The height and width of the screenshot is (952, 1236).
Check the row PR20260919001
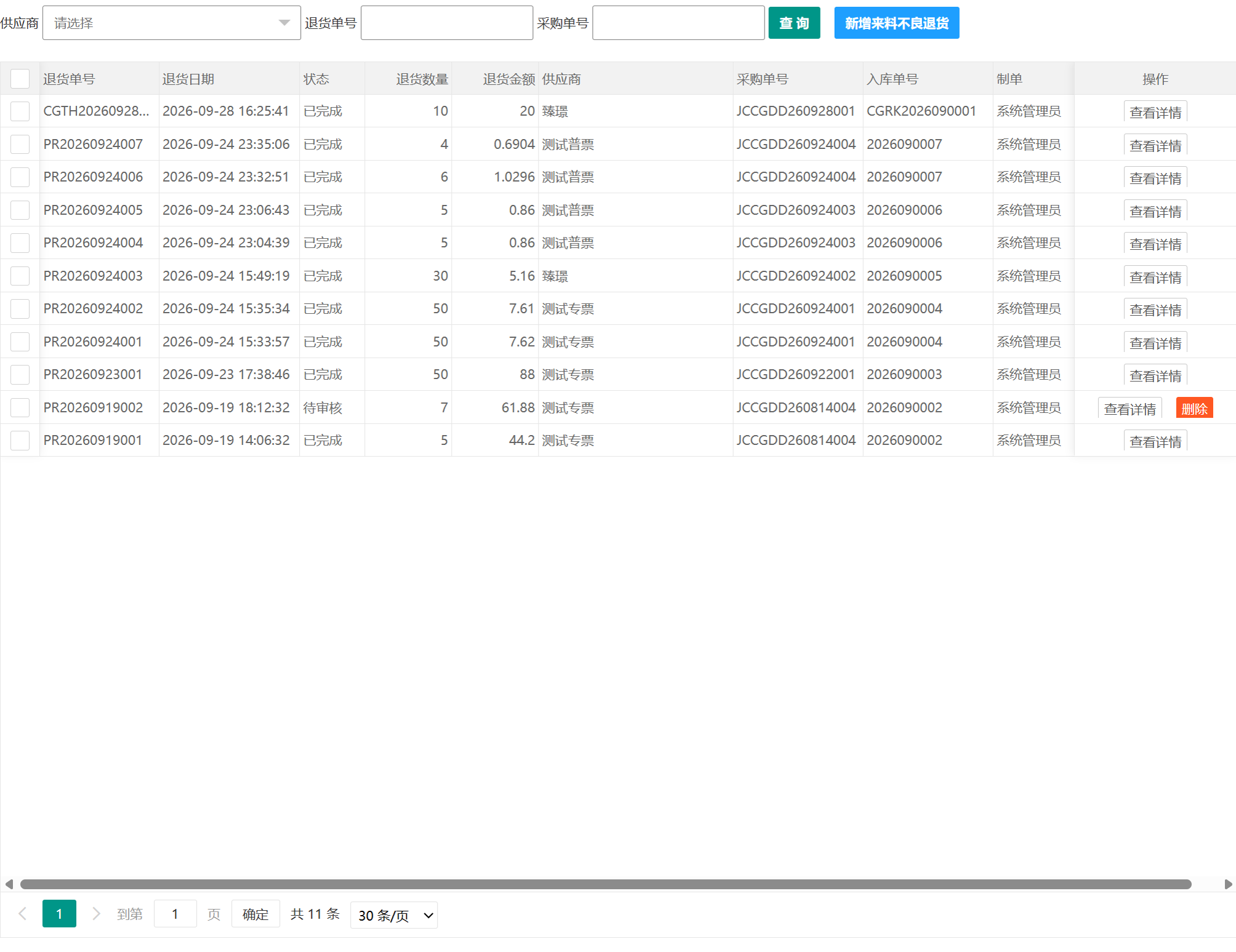(20, 440)
